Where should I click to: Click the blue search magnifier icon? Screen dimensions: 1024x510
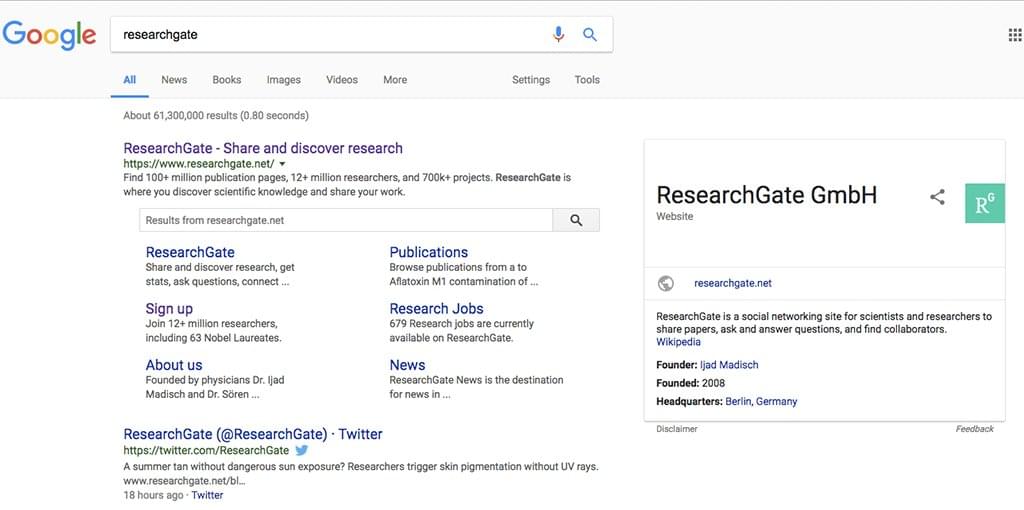590,35
